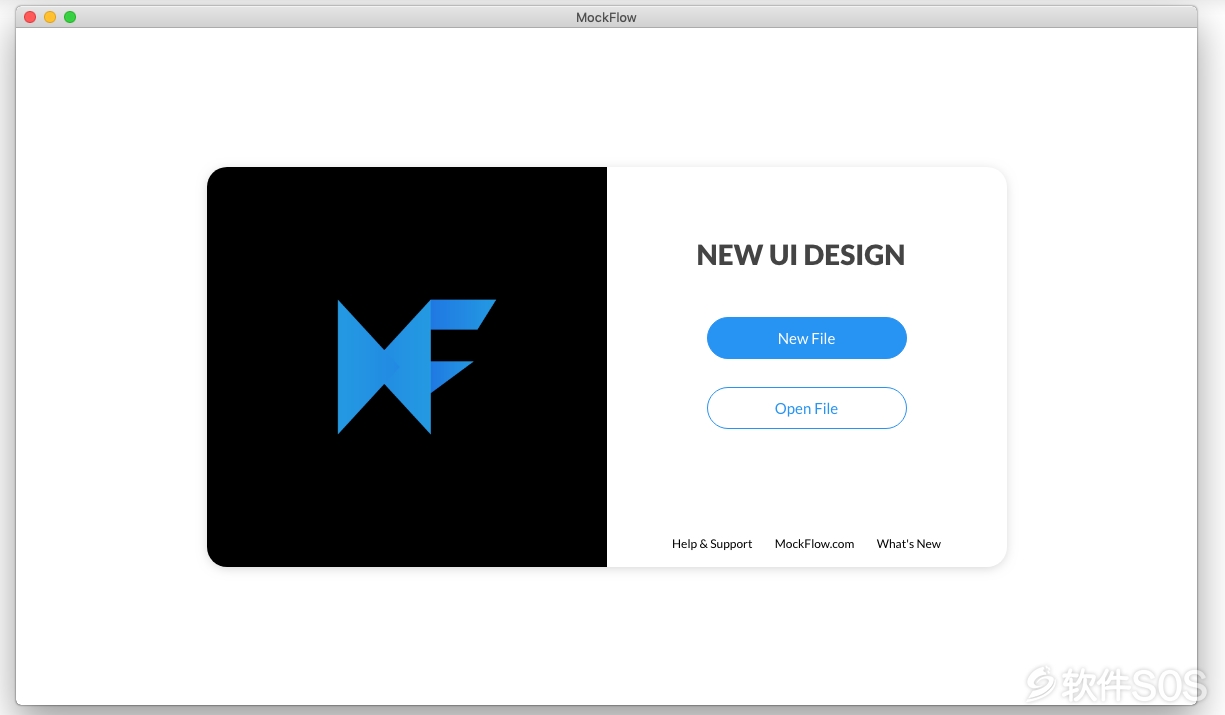Close the MockFlow window with red button
This screenshot has width=1225, height=715.
[x=30, y=17]
